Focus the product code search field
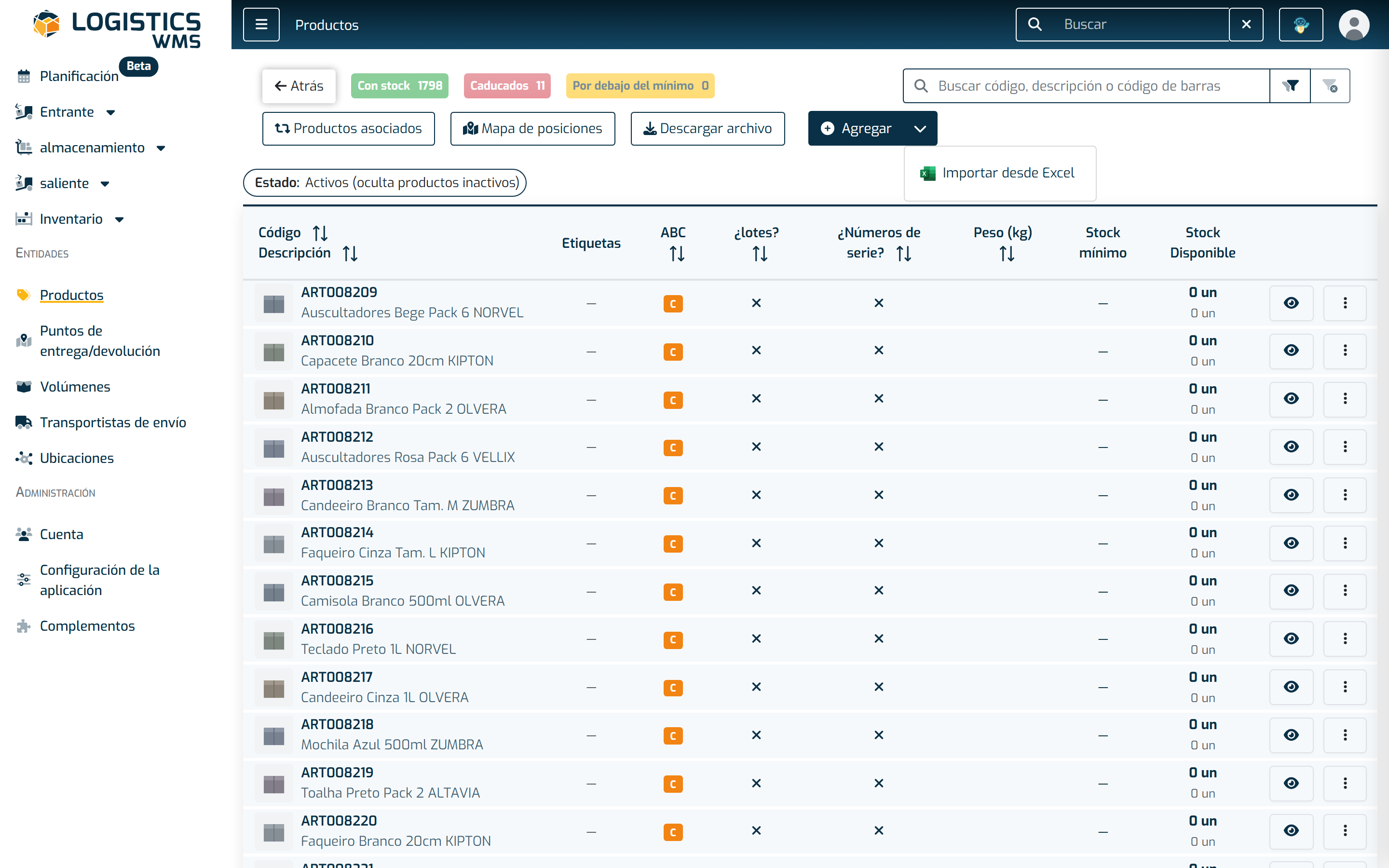The width and height of the screenshot is (1389, 868). 1086,86
